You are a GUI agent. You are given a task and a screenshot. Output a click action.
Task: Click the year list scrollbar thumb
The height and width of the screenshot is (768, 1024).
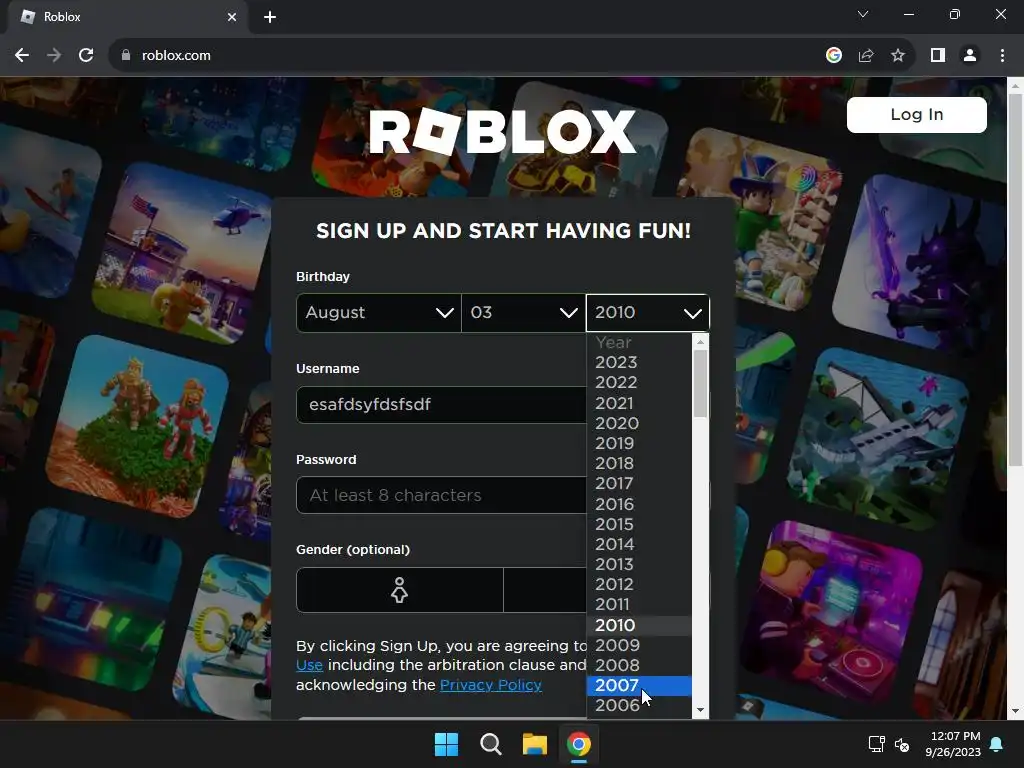click(701, 383)
